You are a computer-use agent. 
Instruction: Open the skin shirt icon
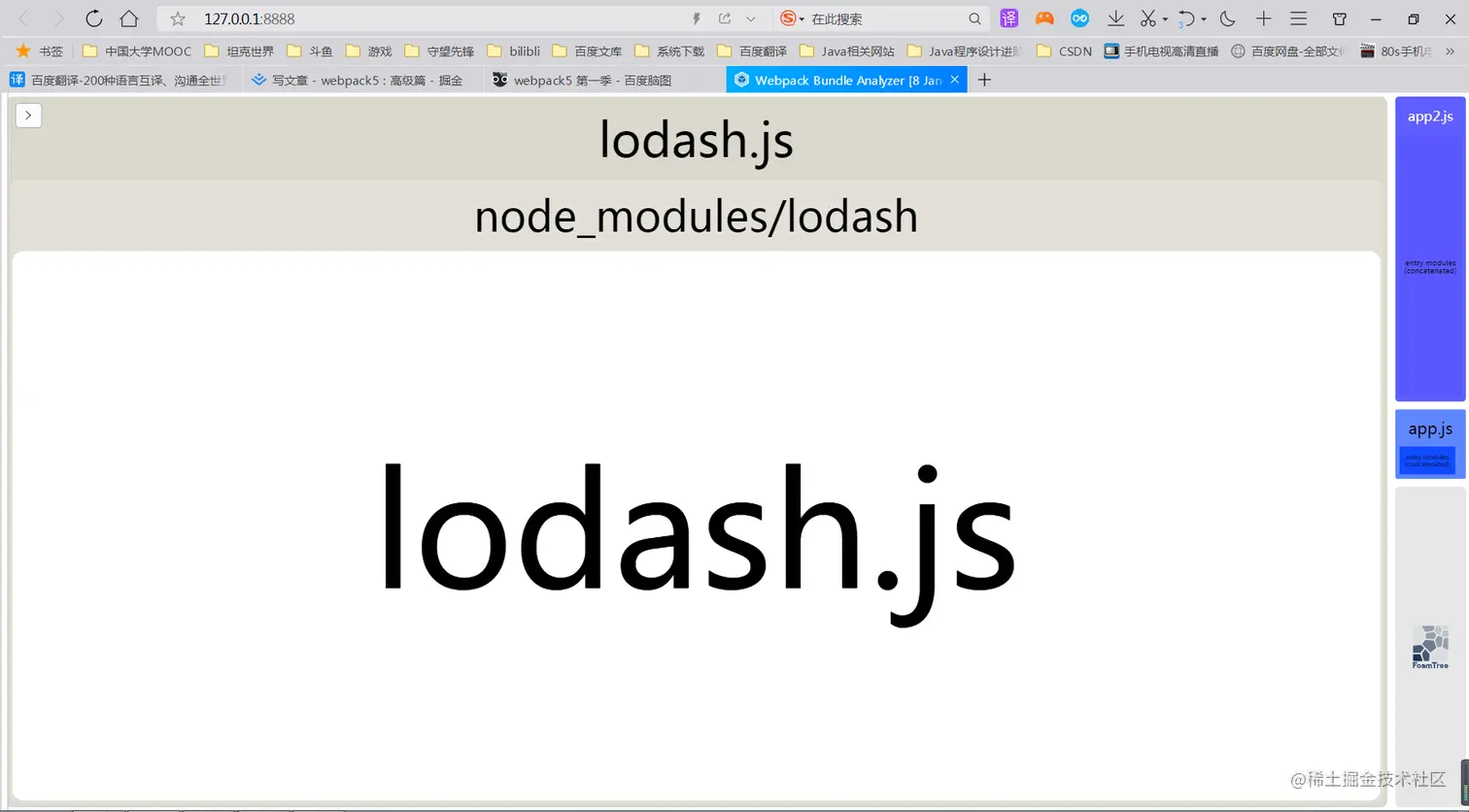click(x=1339, y=18)
